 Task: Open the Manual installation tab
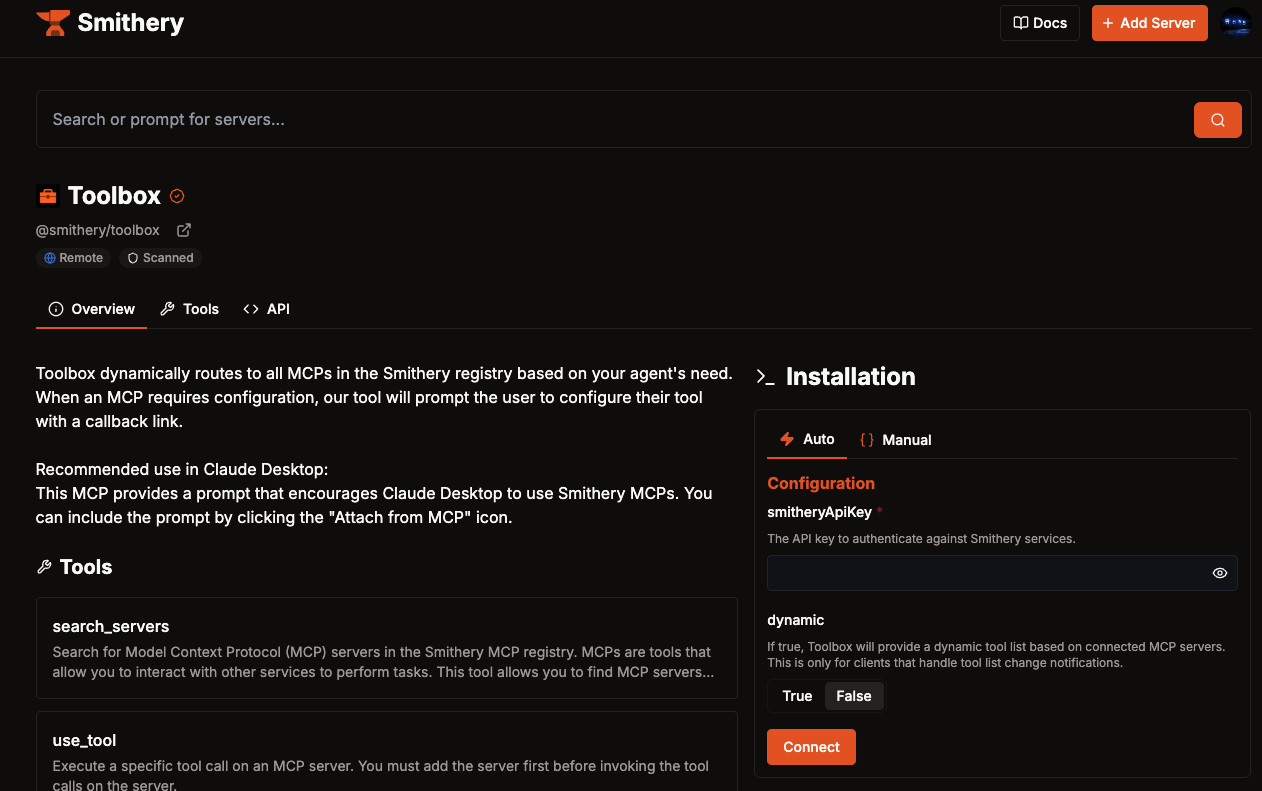coord(895,440)
